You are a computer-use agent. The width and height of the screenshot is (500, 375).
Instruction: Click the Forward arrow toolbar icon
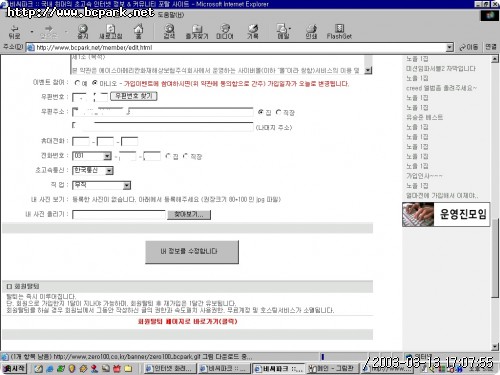[x=49, y=32]
